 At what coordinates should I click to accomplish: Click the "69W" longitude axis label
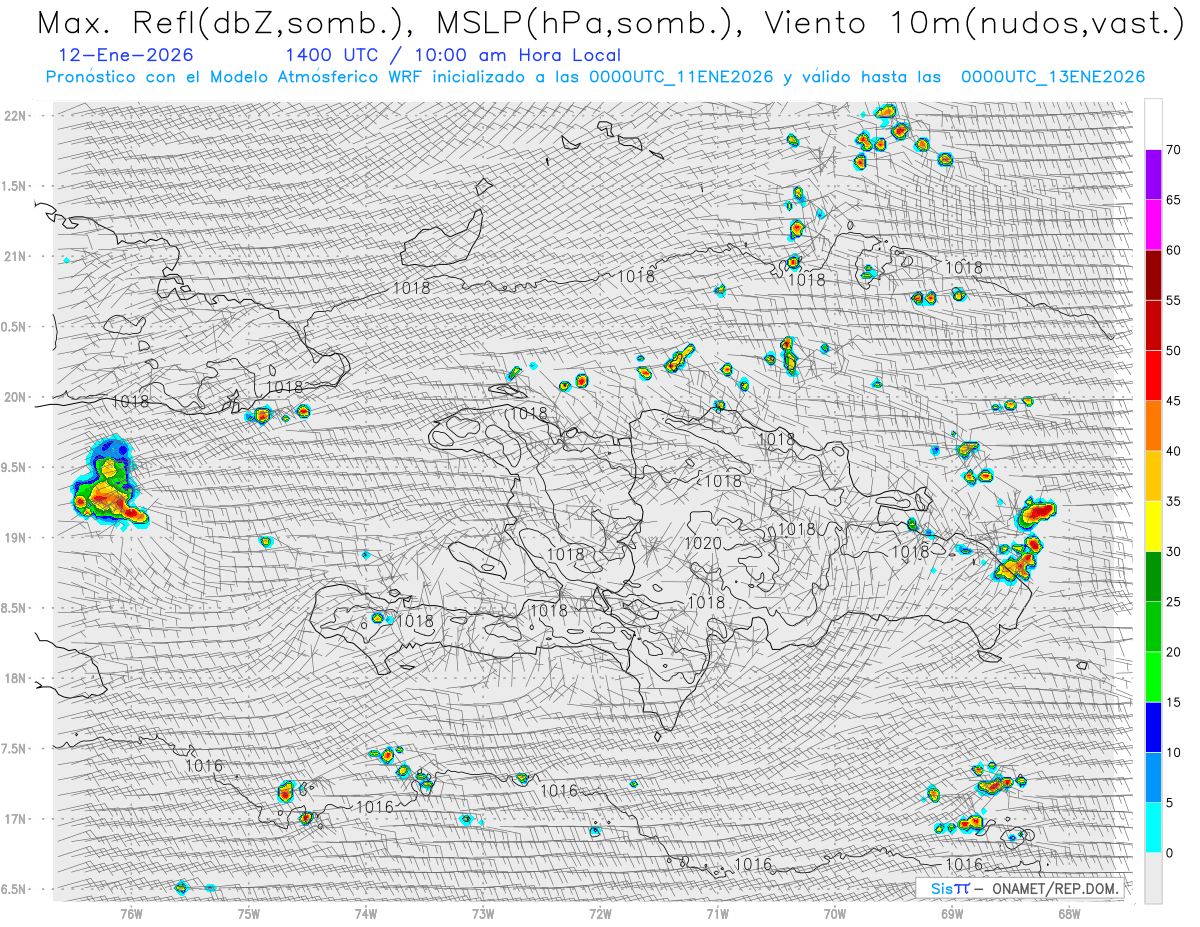tap(951, 912)
